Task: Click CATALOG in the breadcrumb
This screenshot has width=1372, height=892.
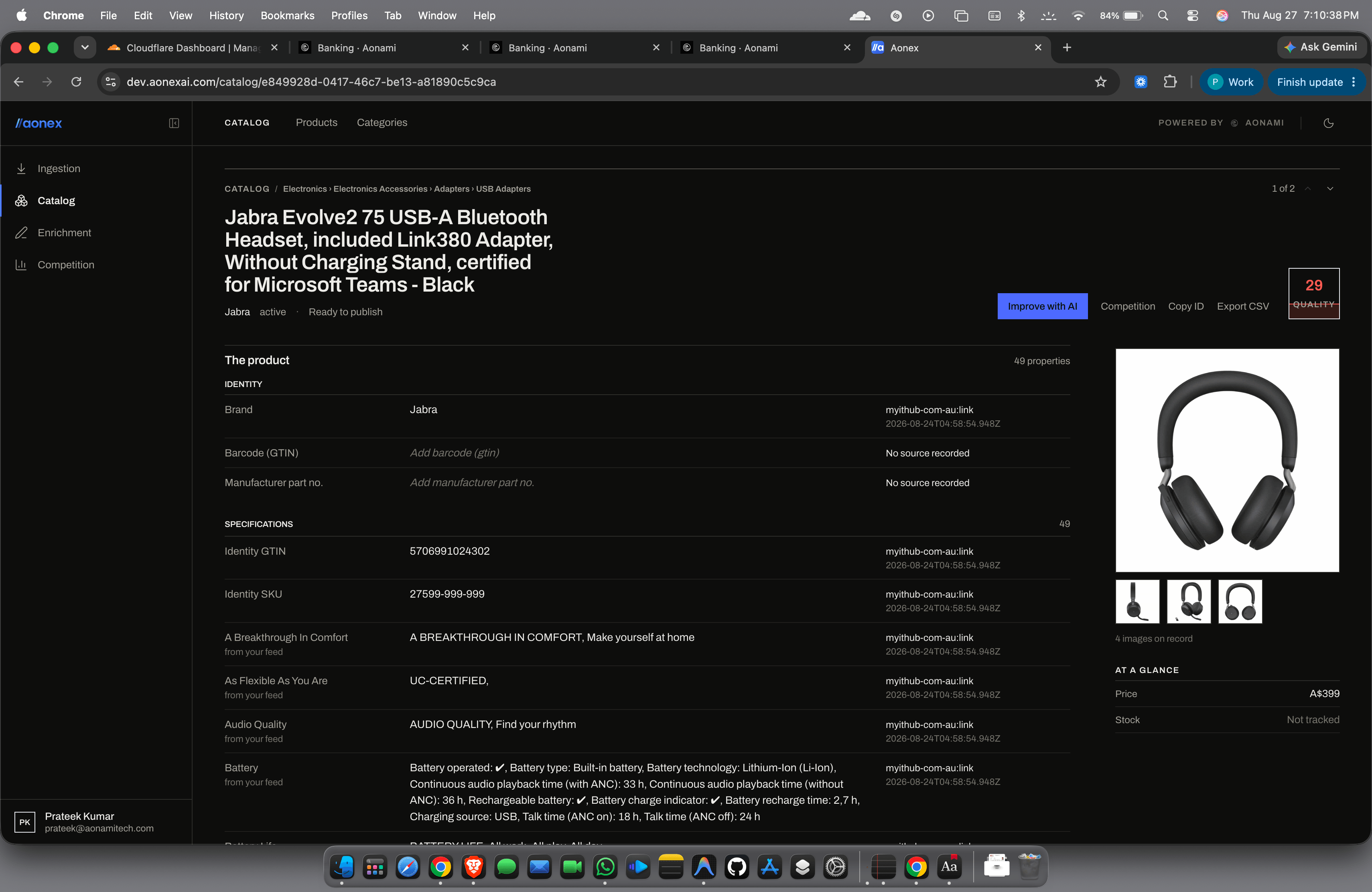Action: tap(247, 189)
